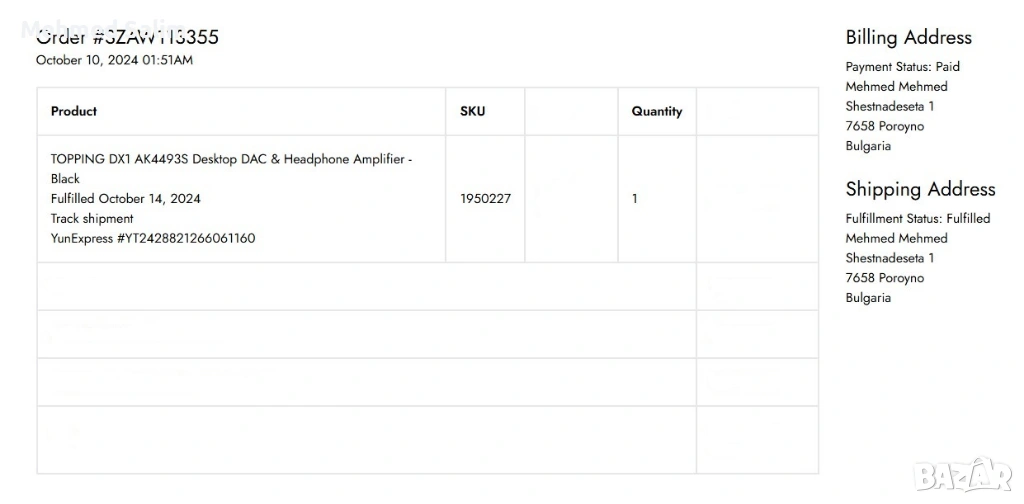Click the Shipping Address heading
This screenshot has width=1024, height=504.
(920, 189)
